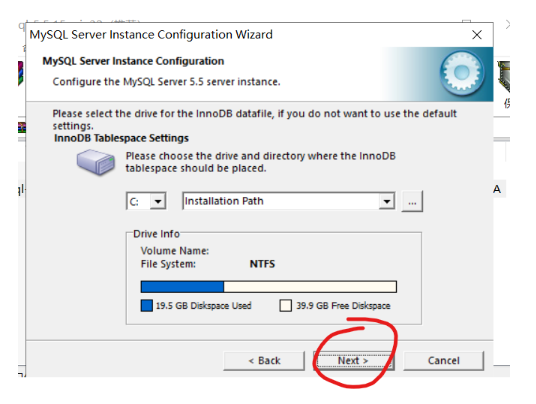Image resolution: width=536 pixels, height=404 pixels.
Task: Expand the Installation Path dropdown arrow
Action: pyautogui.click(x=387, y=201)
